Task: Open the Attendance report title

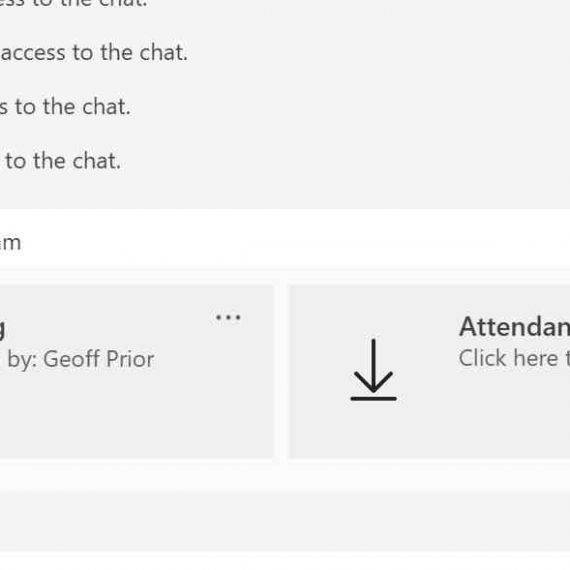Action: 514,326
